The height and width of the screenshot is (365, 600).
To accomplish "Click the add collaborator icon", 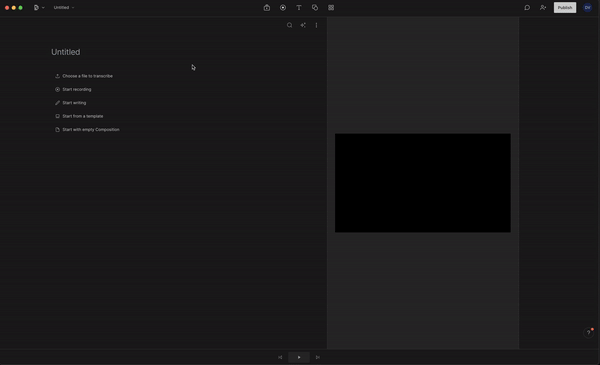I will click(x=543, y=8).
